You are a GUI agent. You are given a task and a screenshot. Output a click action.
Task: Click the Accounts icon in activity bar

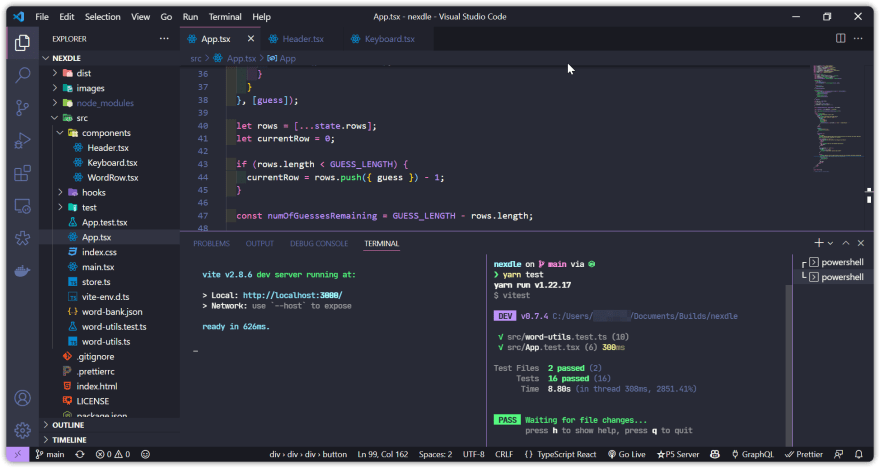22,398
